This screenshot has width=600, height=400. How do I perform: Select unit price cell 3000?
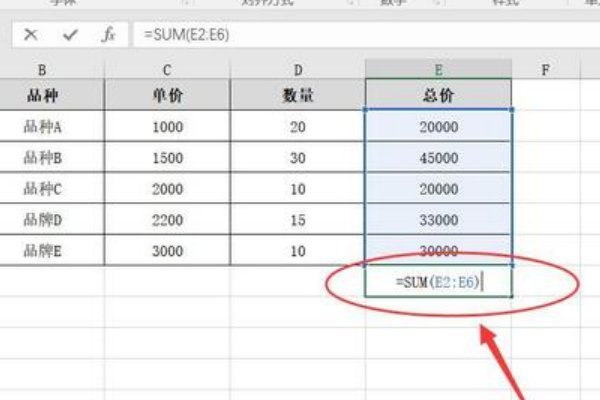167,250
